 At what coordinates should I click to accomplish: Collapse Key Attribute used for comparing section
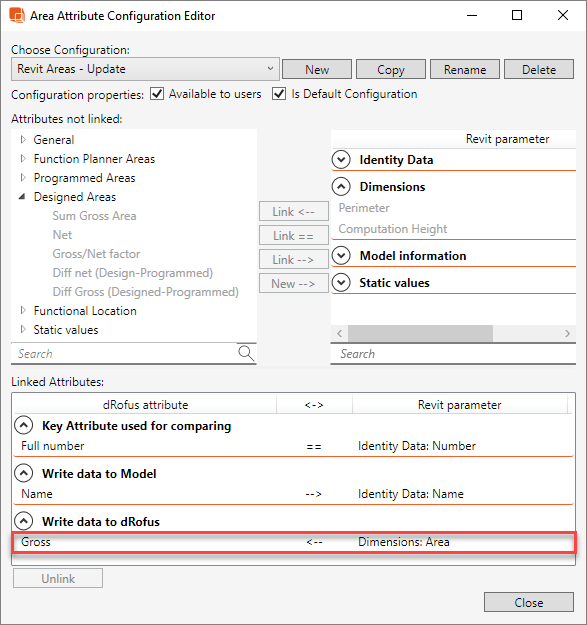pos(24,426)
